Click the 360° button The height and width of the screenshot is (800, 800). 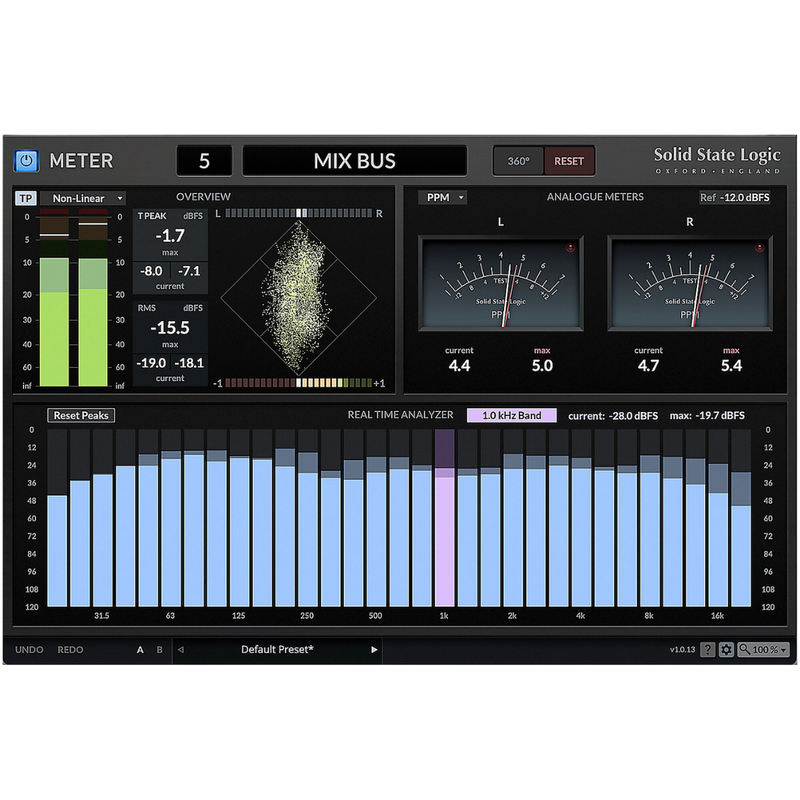pos(519,161)
